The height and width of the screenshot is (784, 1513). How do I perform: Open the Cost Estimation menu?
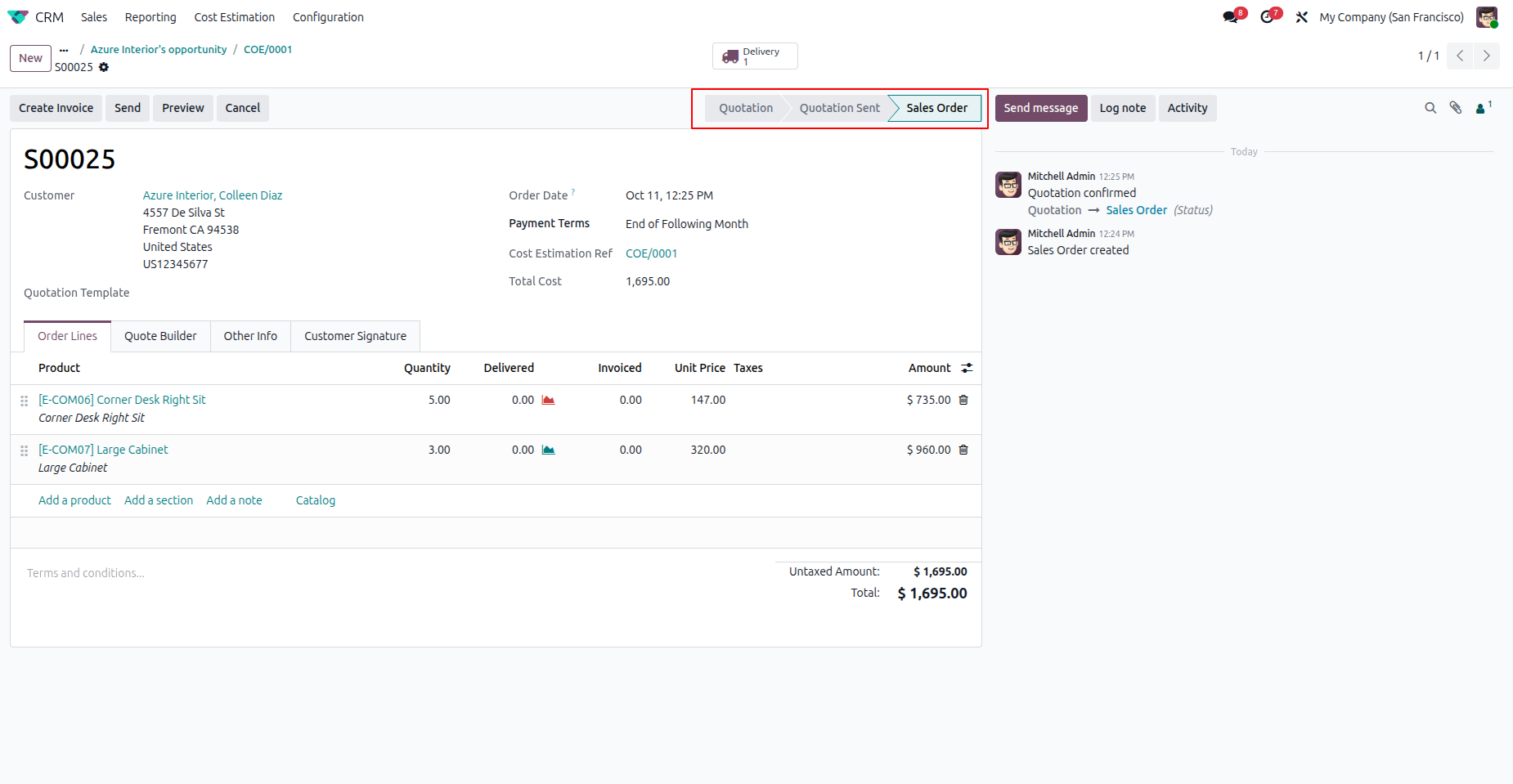235,17
